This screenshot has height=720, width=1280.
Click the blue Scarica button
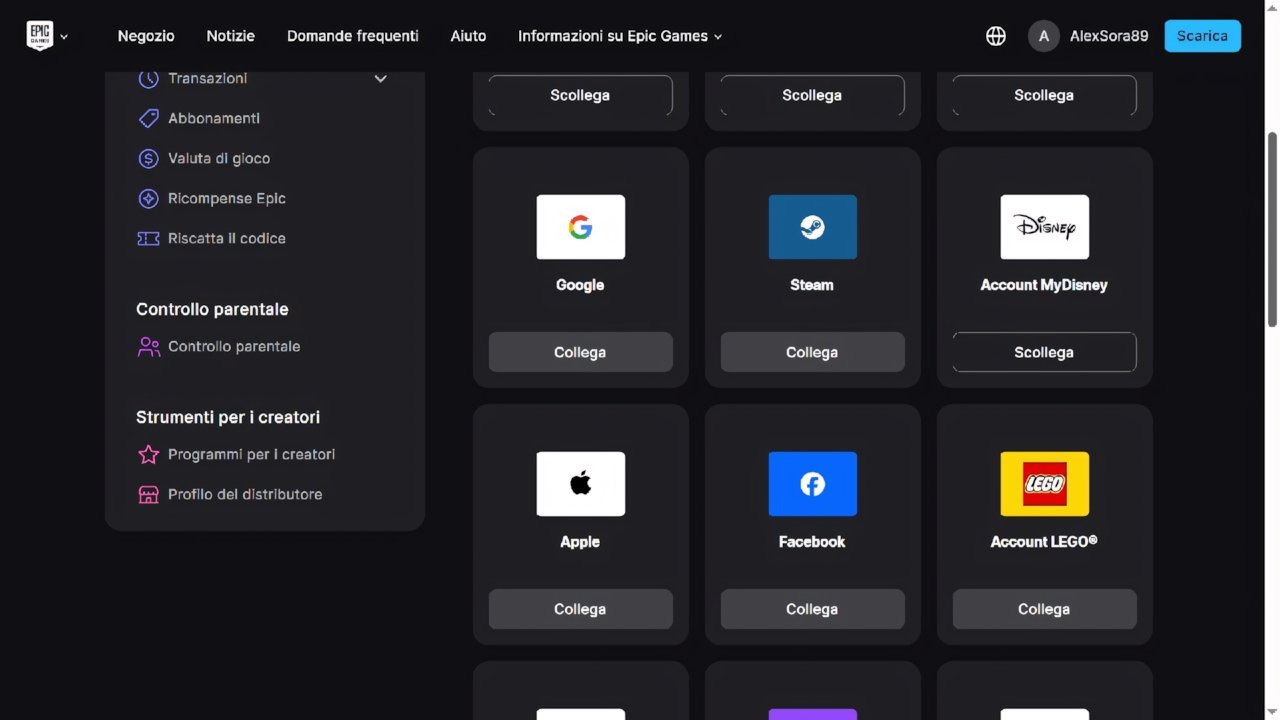[1202, 36]
